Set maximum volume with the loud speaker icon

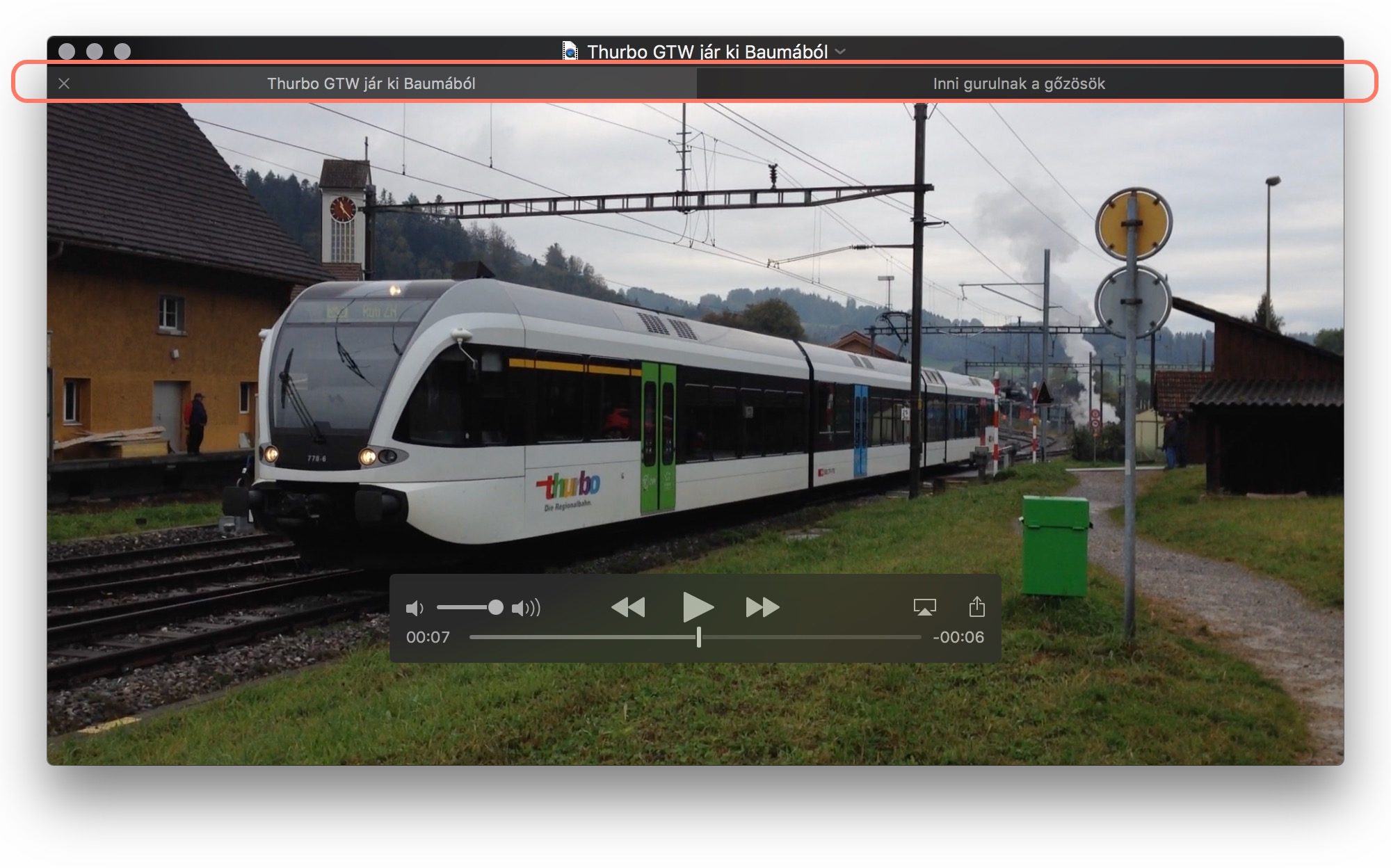coord(526,609)
